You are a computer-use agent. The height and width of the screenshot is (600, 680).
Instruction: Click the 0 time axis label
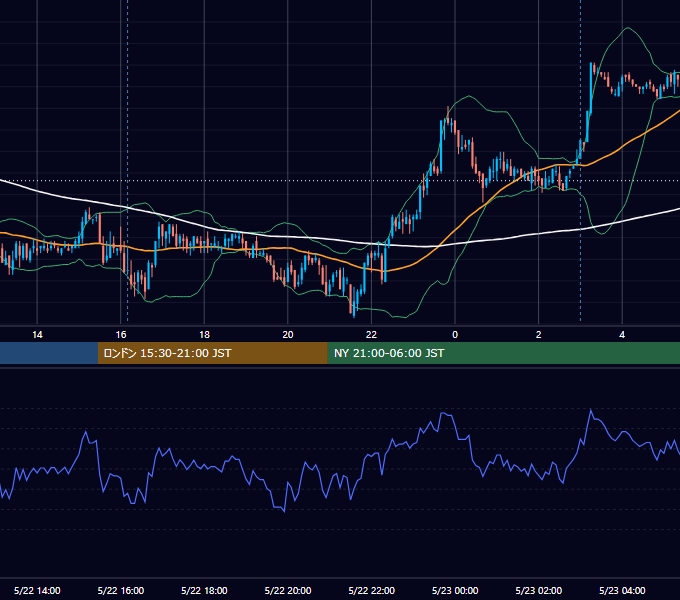[455, 335]
